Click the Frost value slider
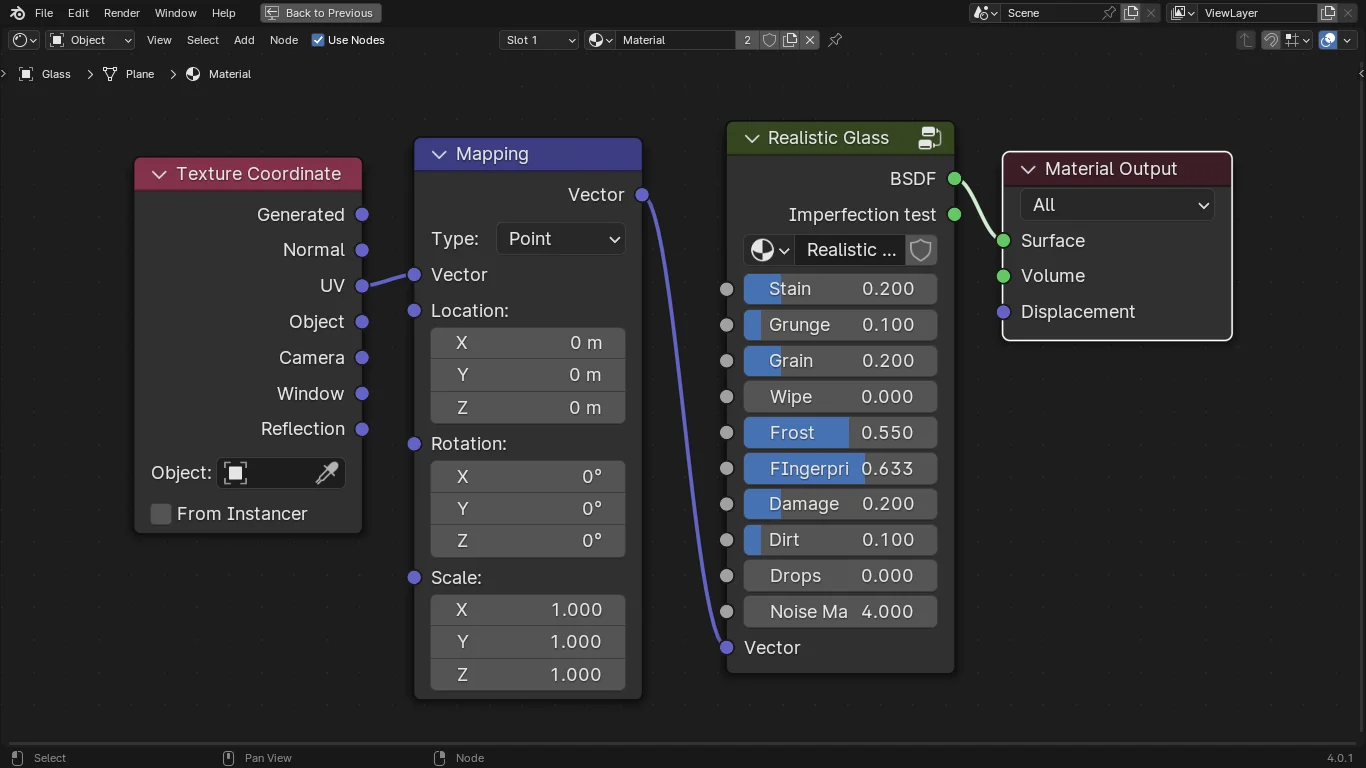Viewport: 1366px width, 768px height. pos(840,433)
